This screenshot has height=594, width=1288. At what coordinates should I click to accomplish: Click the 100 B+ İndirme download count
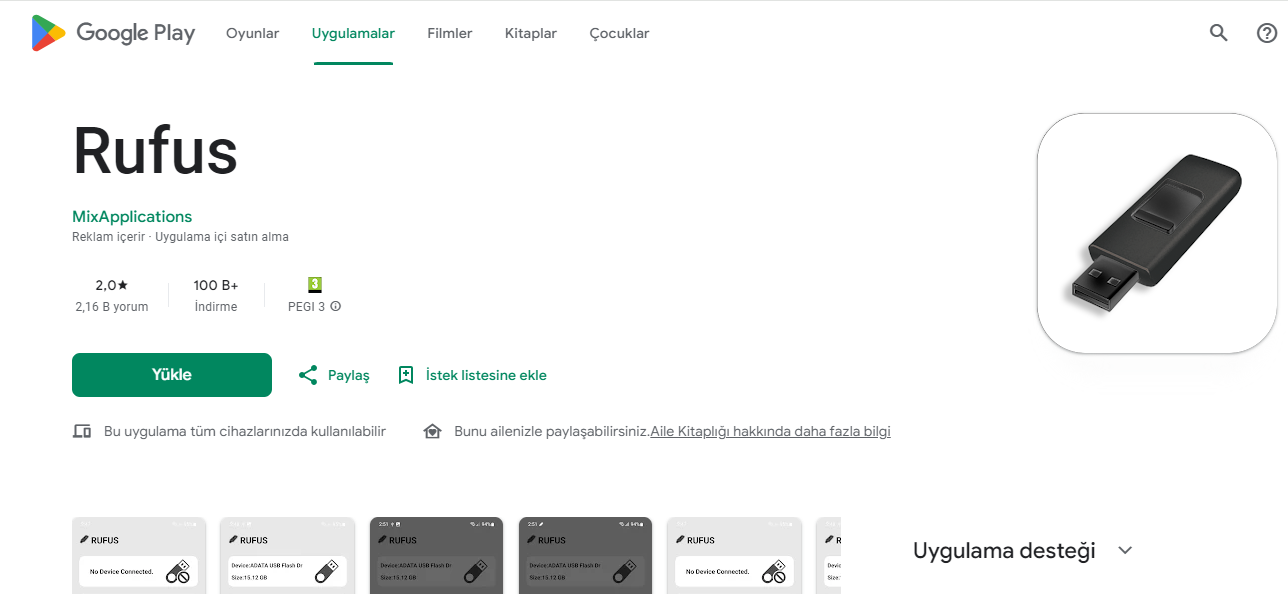216,295
